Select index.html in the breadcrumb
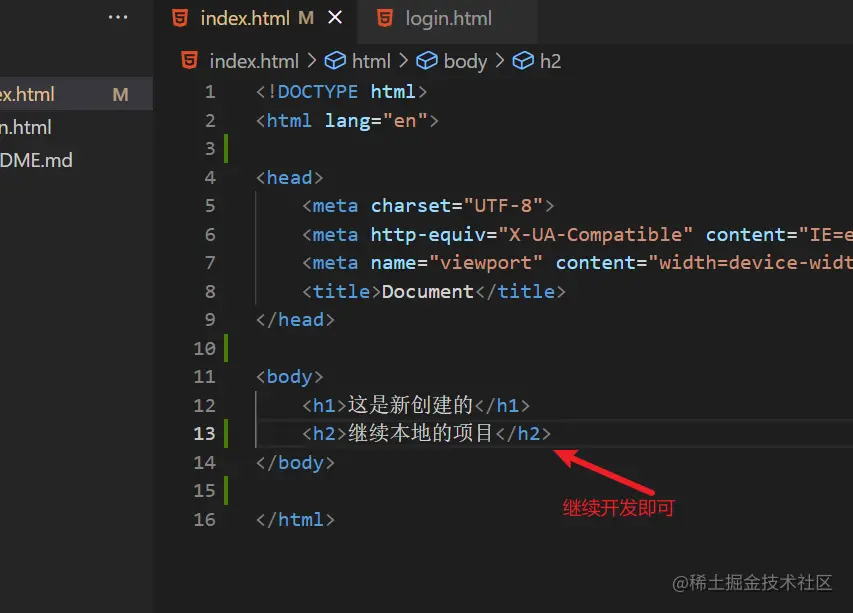Screen dimensions: 853x613 254,61
